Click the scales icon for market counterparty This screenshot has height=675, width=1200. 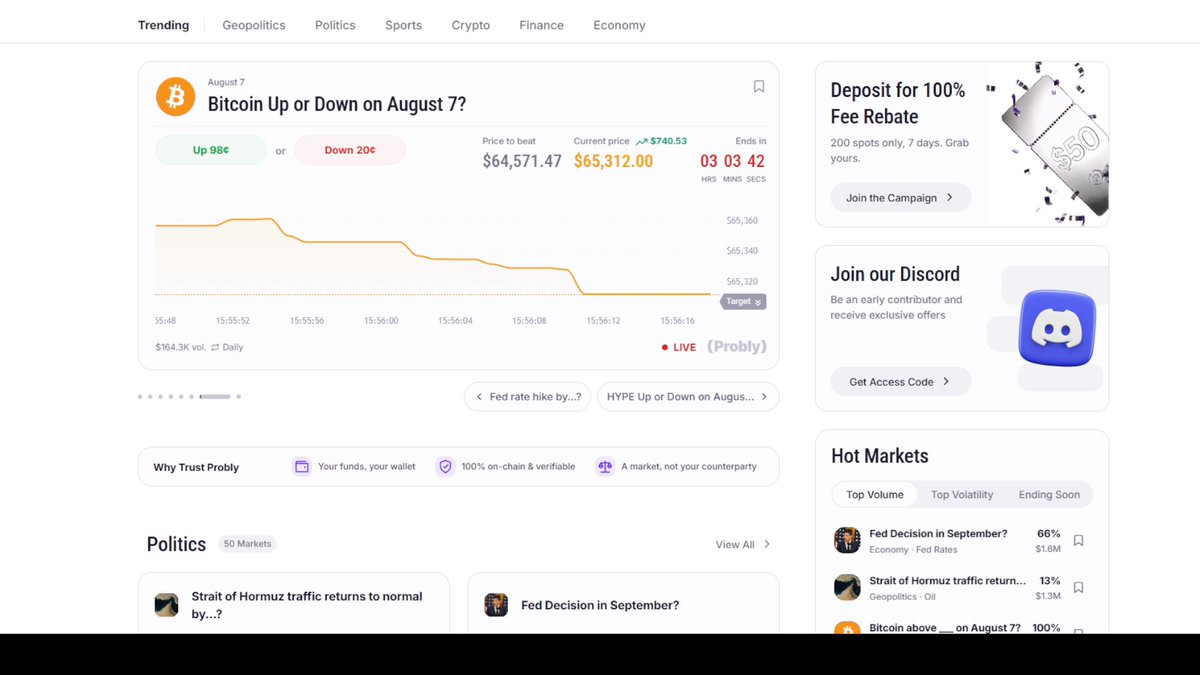tap(604, 466)
